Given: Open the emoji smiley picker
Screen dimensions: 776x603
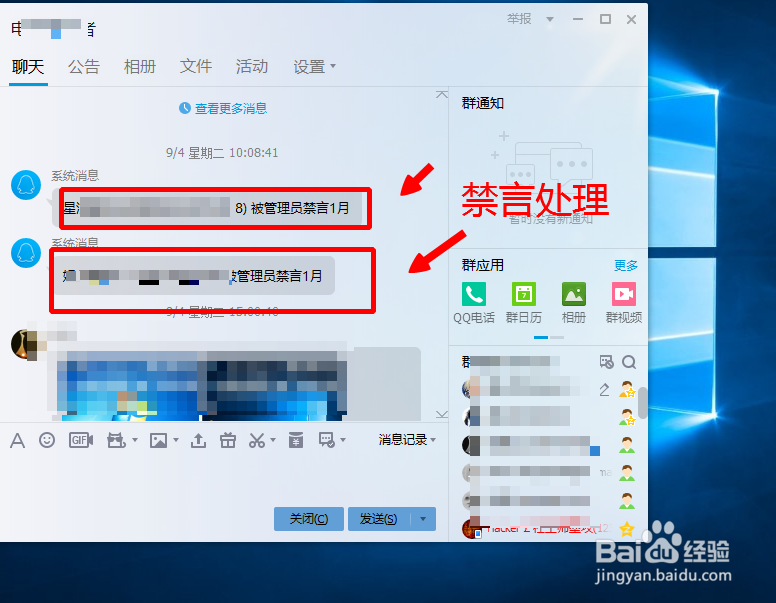Looking at the screenshot, I should tap(47, 440).
